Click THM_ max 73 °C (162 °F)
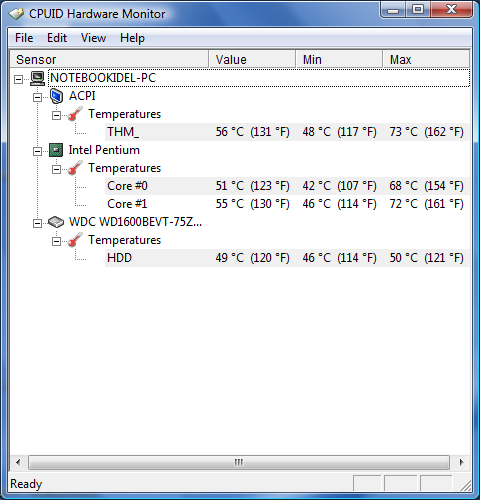 coord(426,132)
